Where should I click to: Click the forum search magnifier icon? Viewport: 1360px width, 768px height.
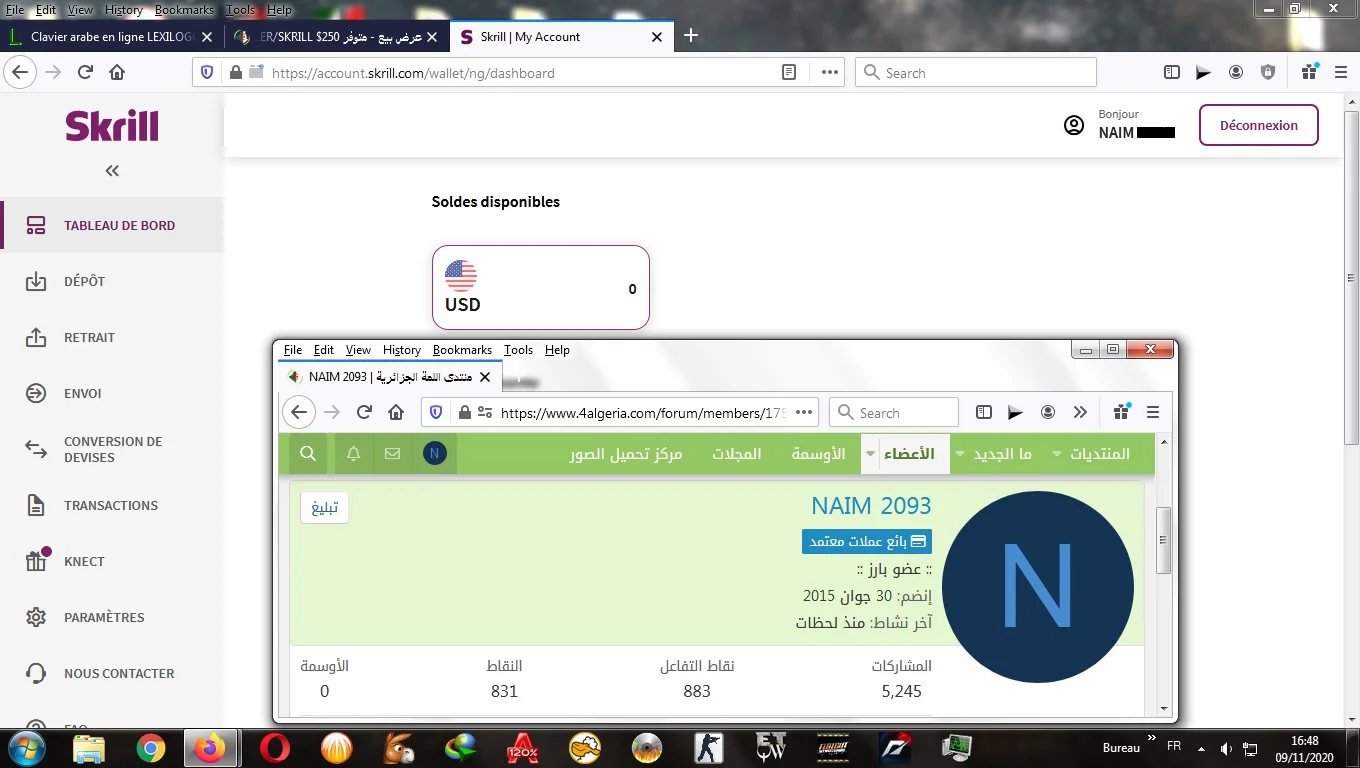click(x=308, y=454)
